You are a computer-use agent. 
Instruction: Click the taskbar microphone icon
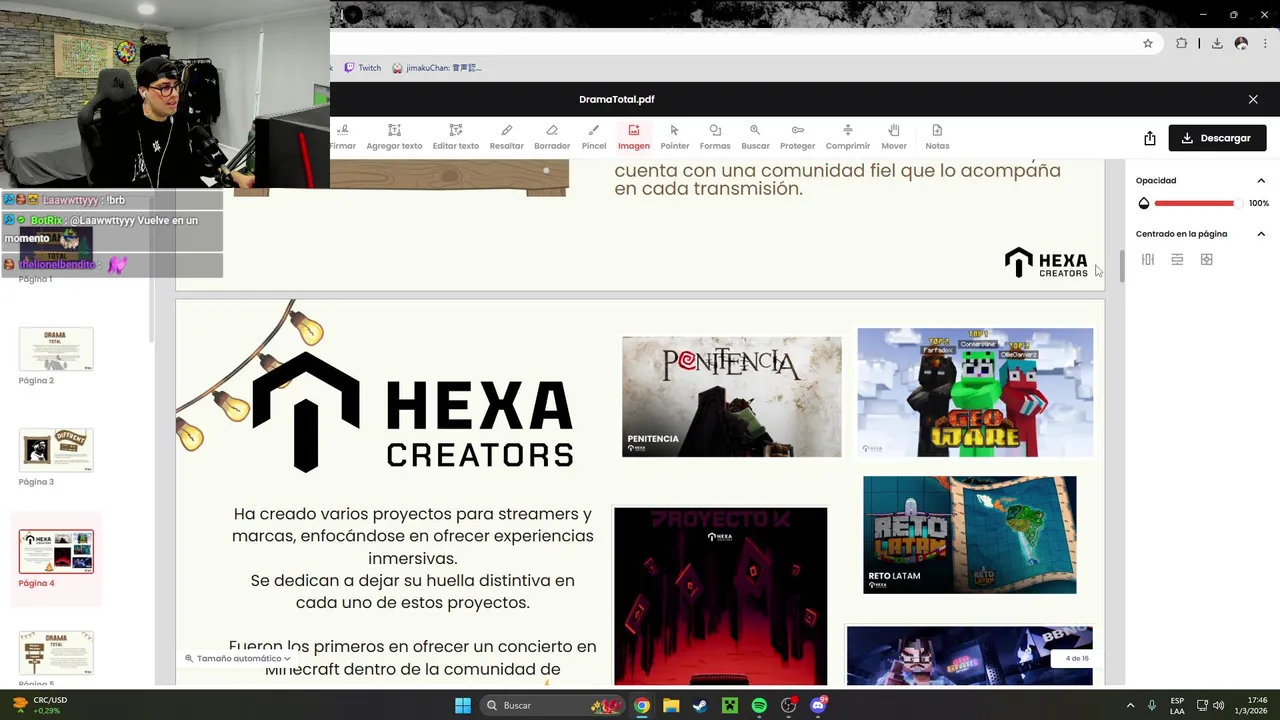pyautogui.click(x=1152, y=705)
